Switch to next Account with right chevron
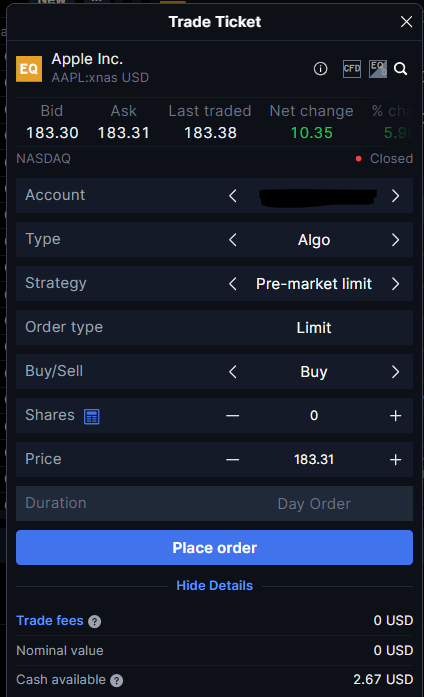This screenshot has width=424, height=697. pyautogui.click(x=395, y=196)
